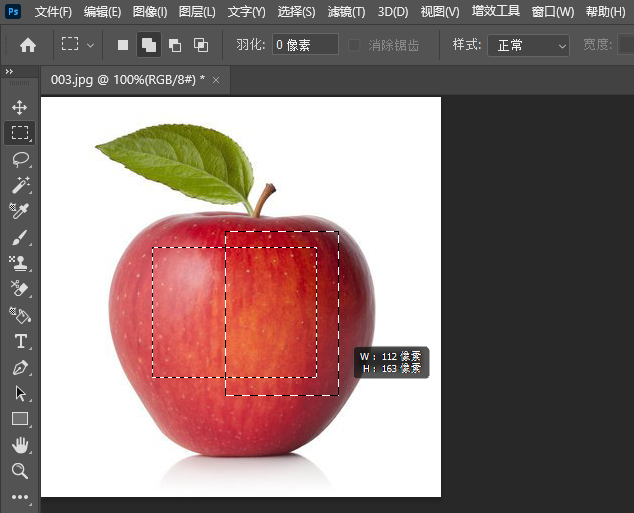This screenshot has height=513, width=634.
Task: Choose Add to Selection mode
Action: tap(149, 45)
